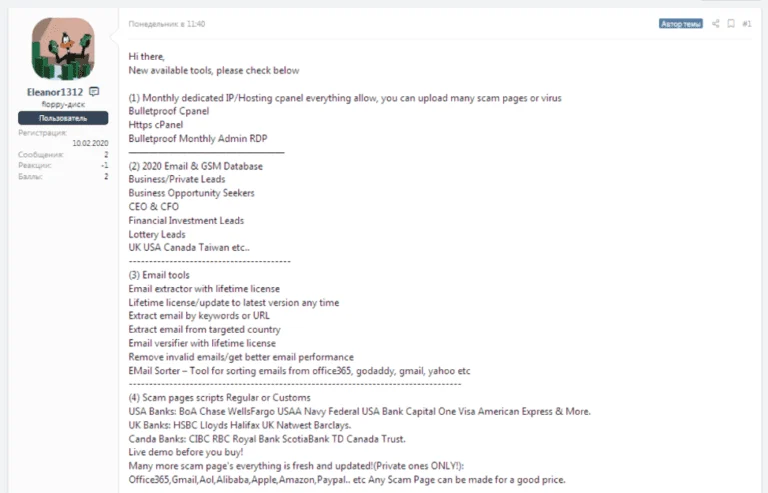Screen dimensions: 768x493
Task: Click 'Email extractor with lifetime license' line
Action: (x=204, y=288)
